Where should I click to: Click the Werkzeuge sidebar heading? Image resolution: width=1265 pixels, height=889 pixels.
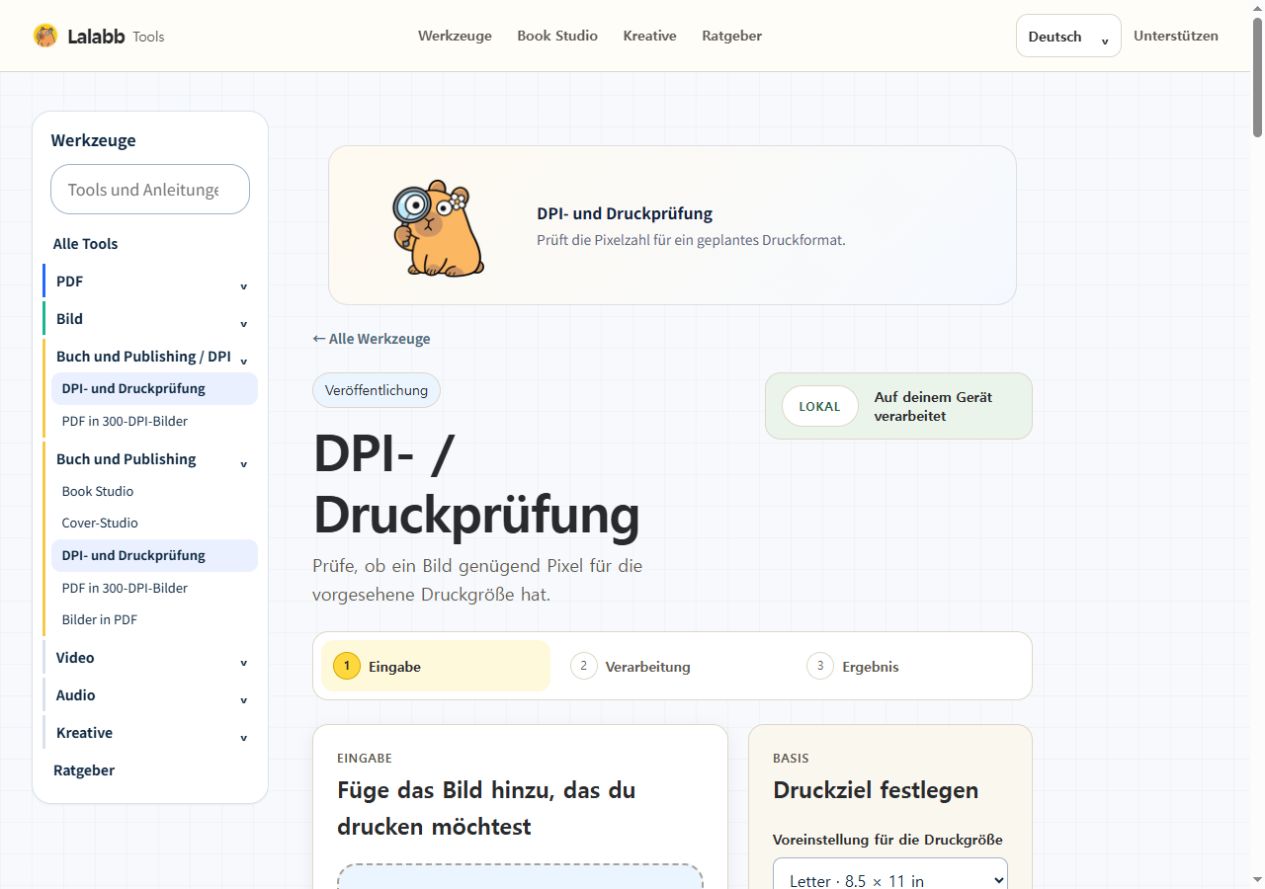pos(93,141)
